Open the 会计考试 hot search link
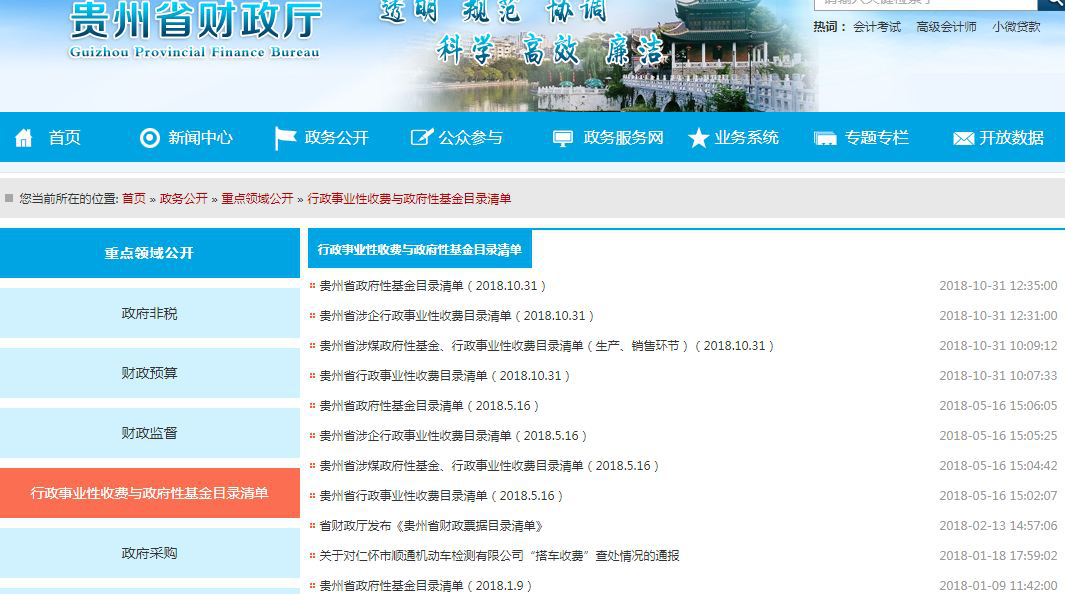 pos(877,27)
